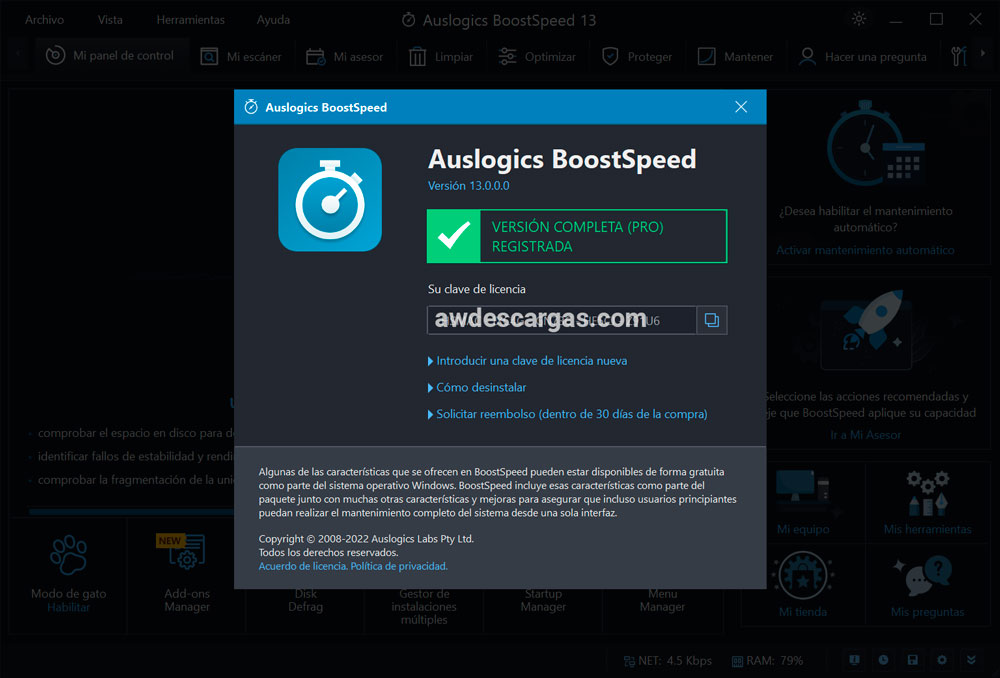Open the Herramientas menu

point(190,18)
